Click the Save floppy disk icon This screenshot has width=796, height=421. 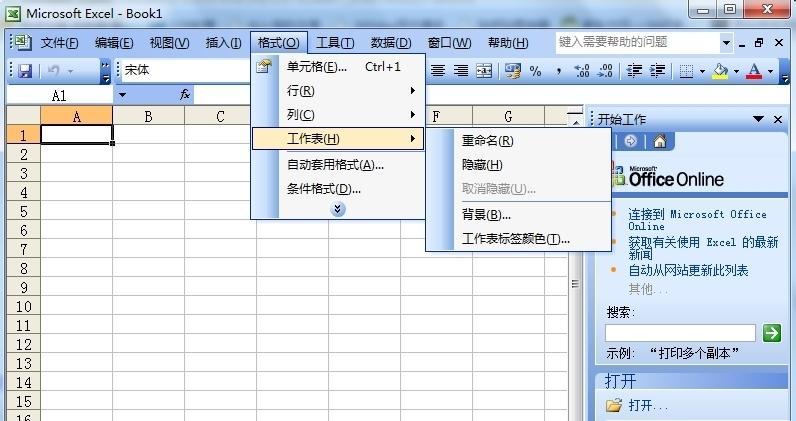coord(25,71)
